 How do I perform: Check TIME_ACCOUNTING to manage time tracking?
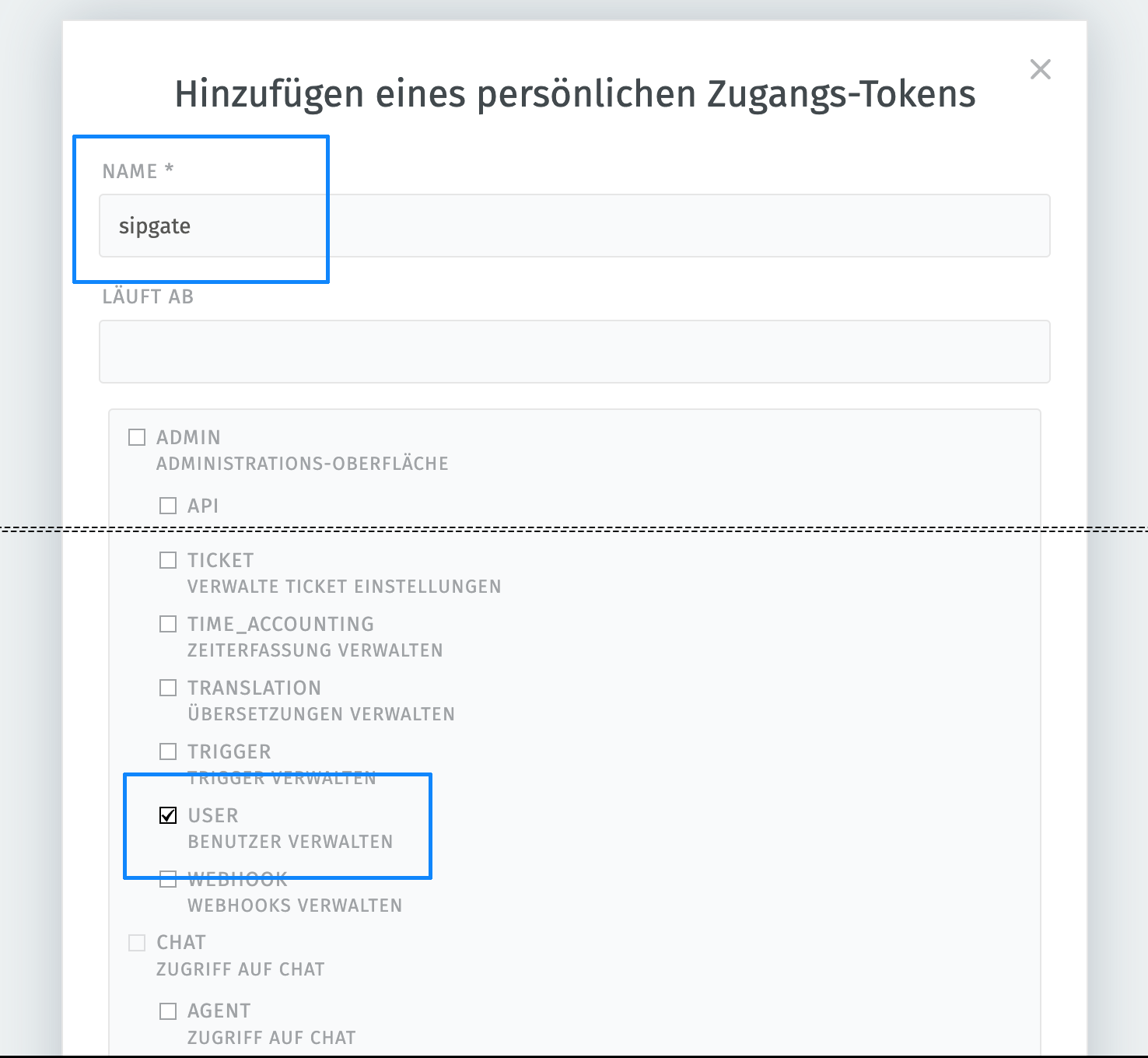(x=167, y=623)
